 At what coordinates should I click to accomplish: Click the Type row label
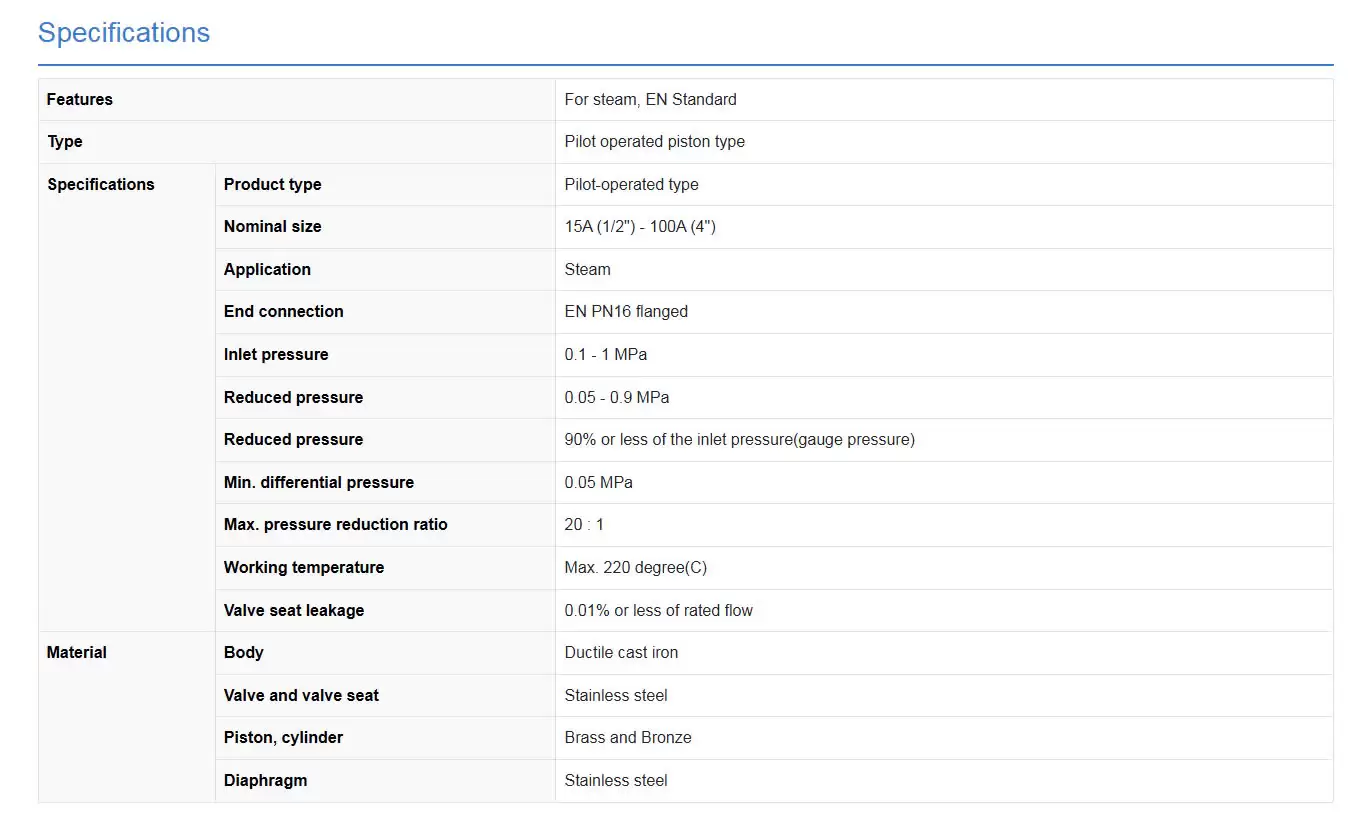point(65,142)
